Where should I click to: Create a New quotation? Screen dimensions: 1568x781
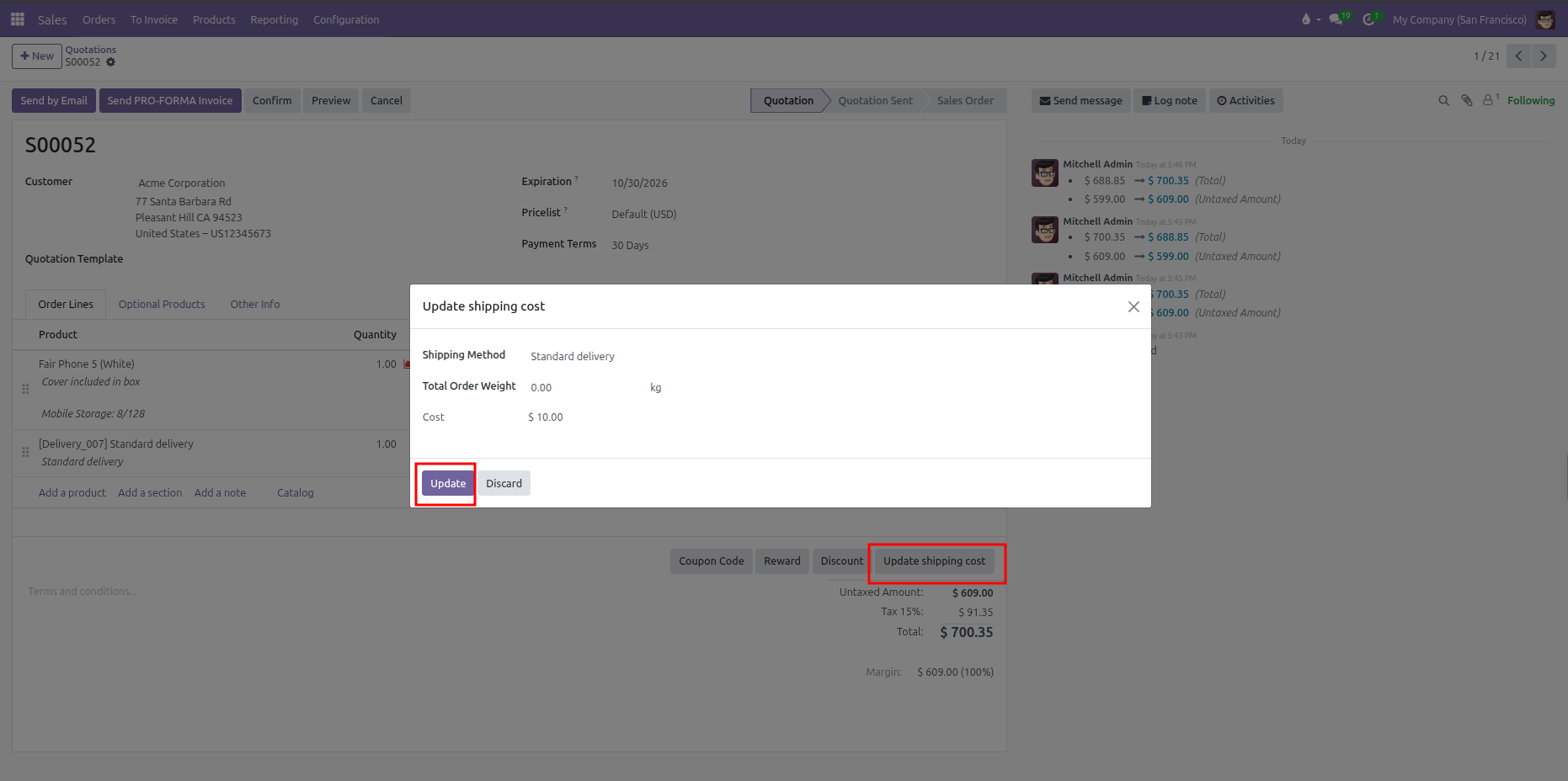pos(37,56)
